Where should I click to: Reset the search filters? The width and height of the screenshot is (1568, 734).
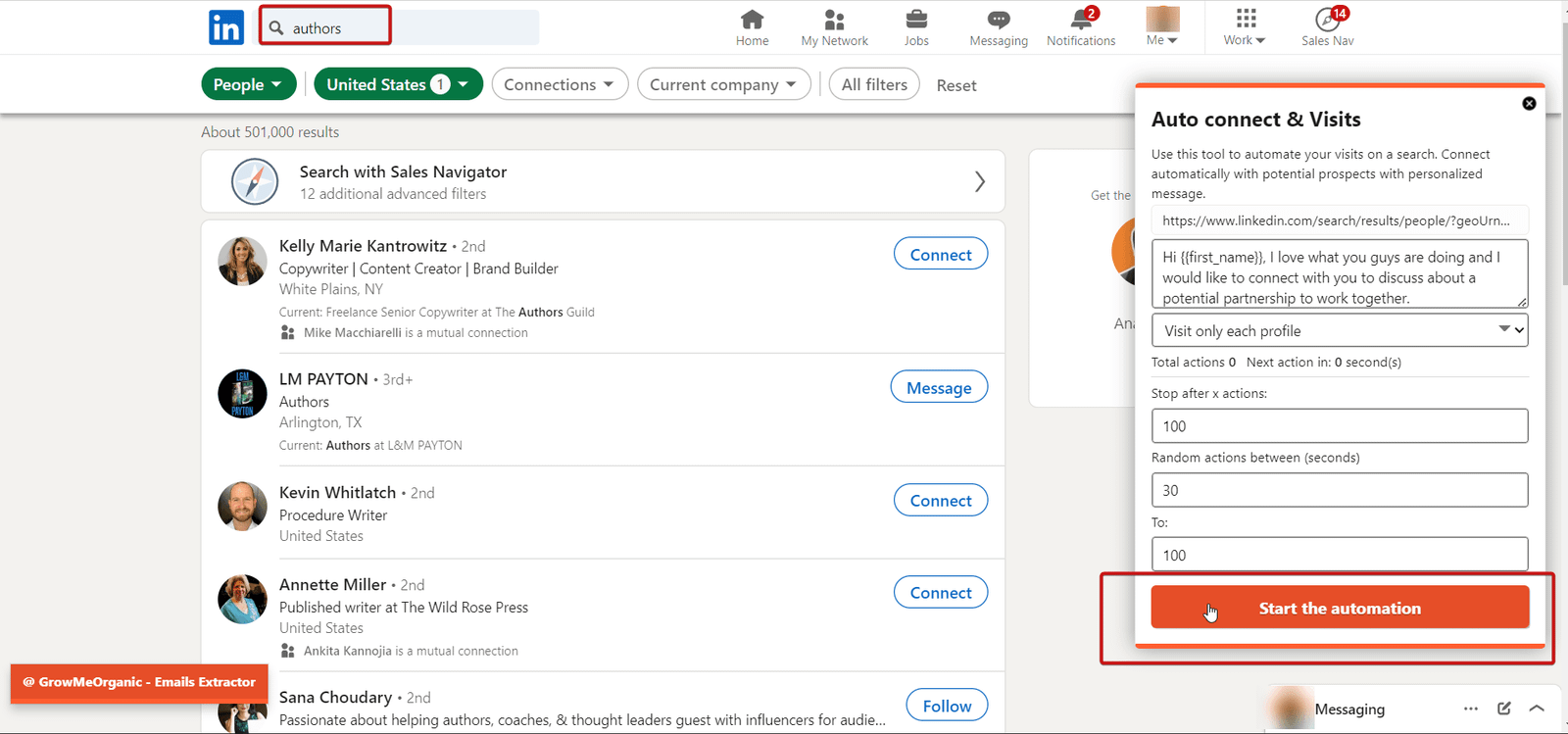tap(956, 85)
